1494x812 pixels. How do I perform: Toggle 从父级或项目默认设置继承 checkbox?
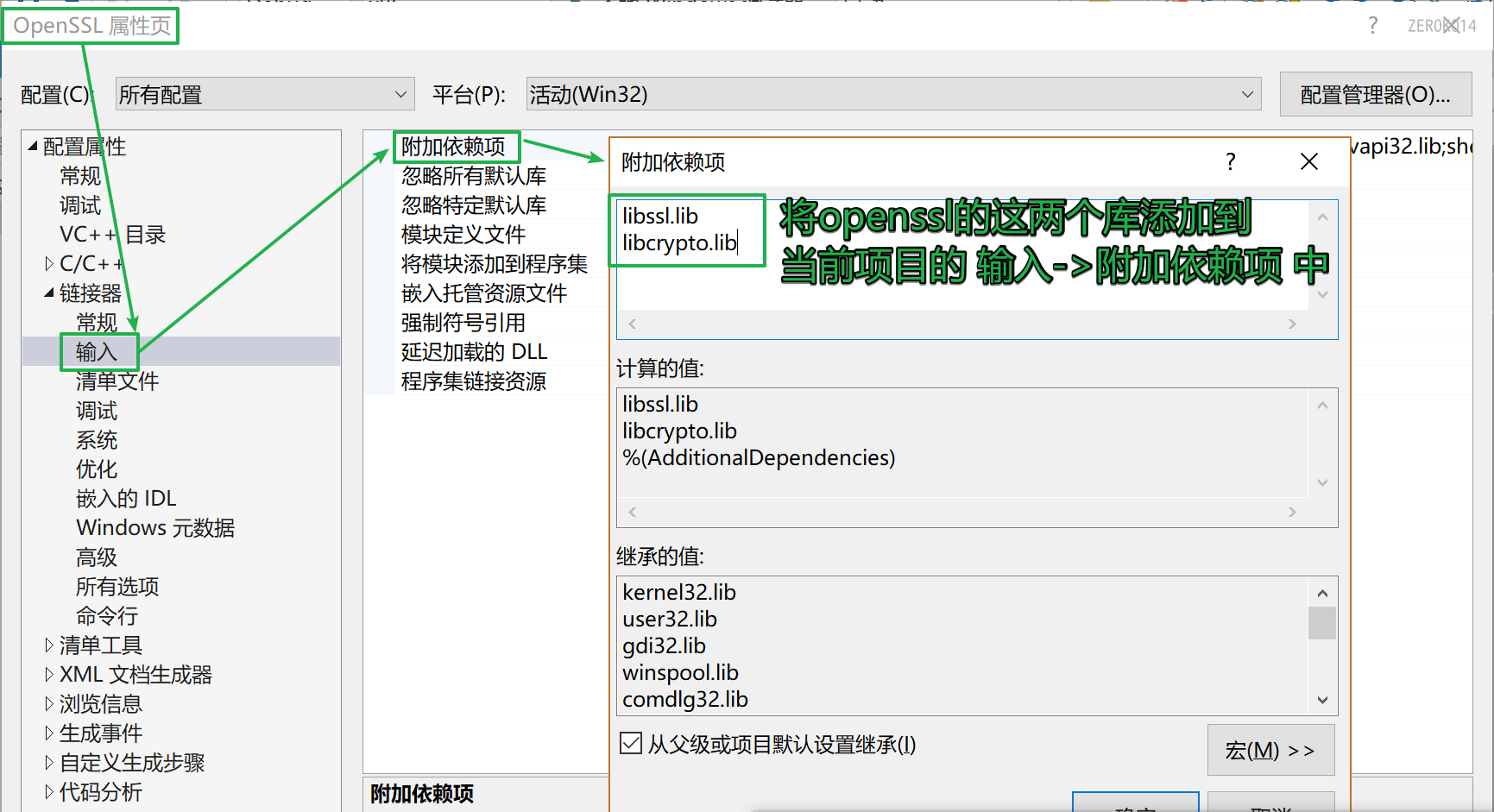(x=631, y=743)
